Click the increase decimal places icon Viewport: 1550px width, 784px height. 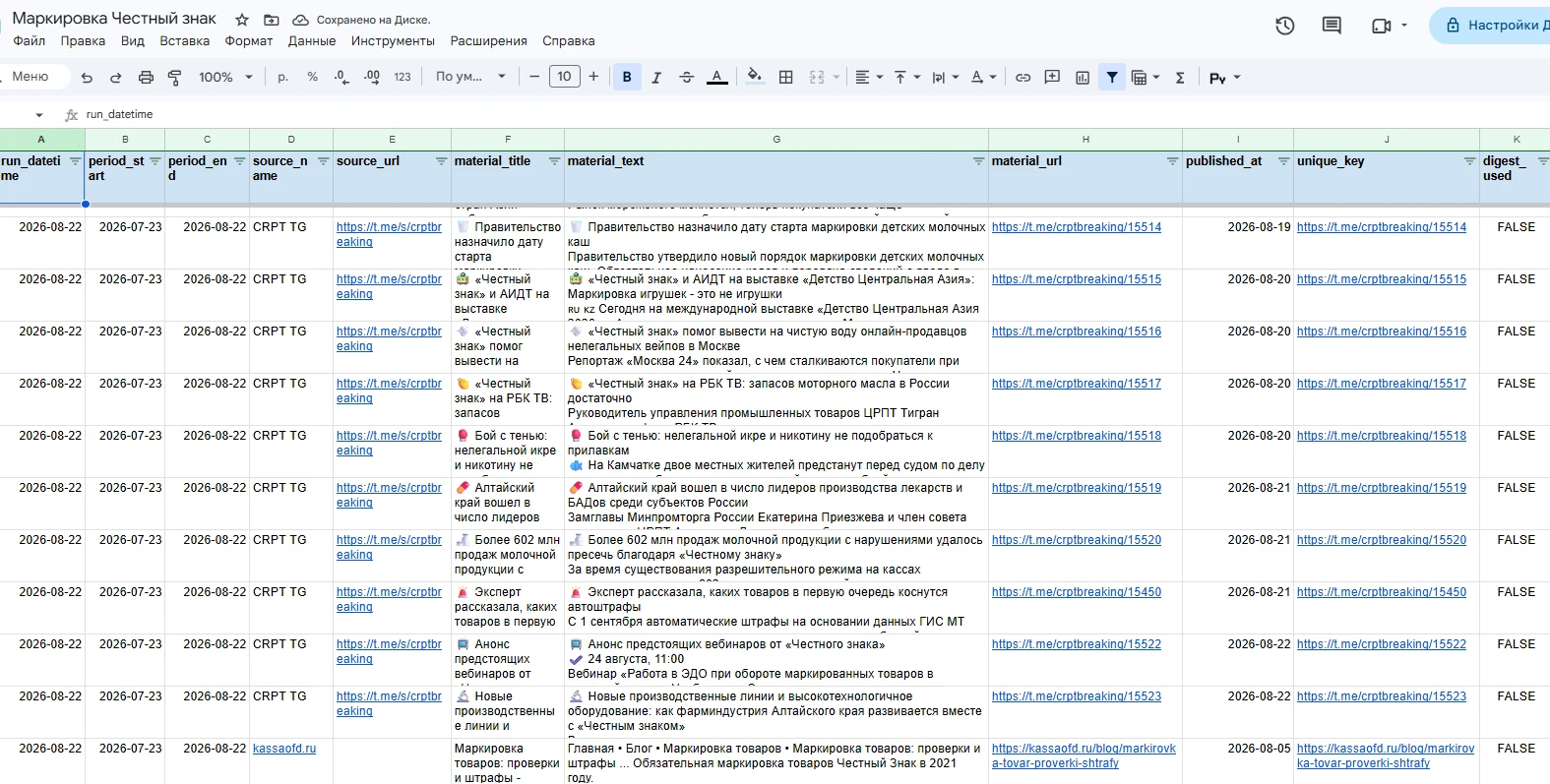[x=372, y=77]
